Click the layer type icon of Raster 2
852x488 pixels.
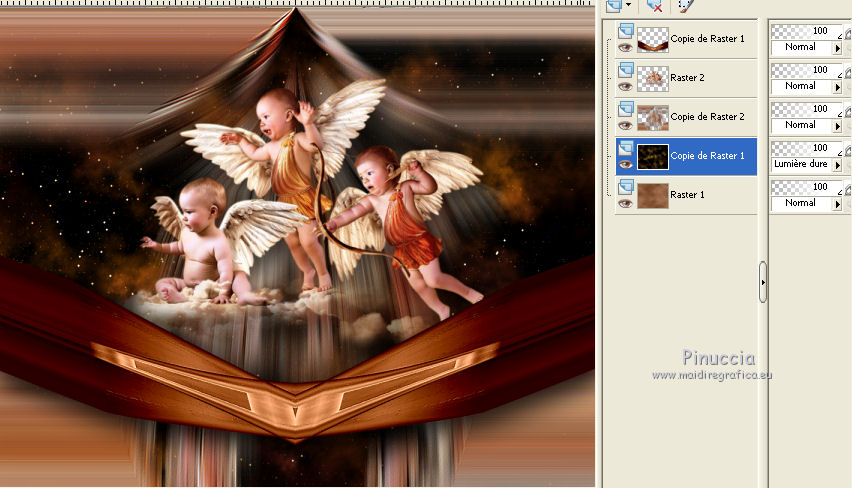click(x=626, y=69)
